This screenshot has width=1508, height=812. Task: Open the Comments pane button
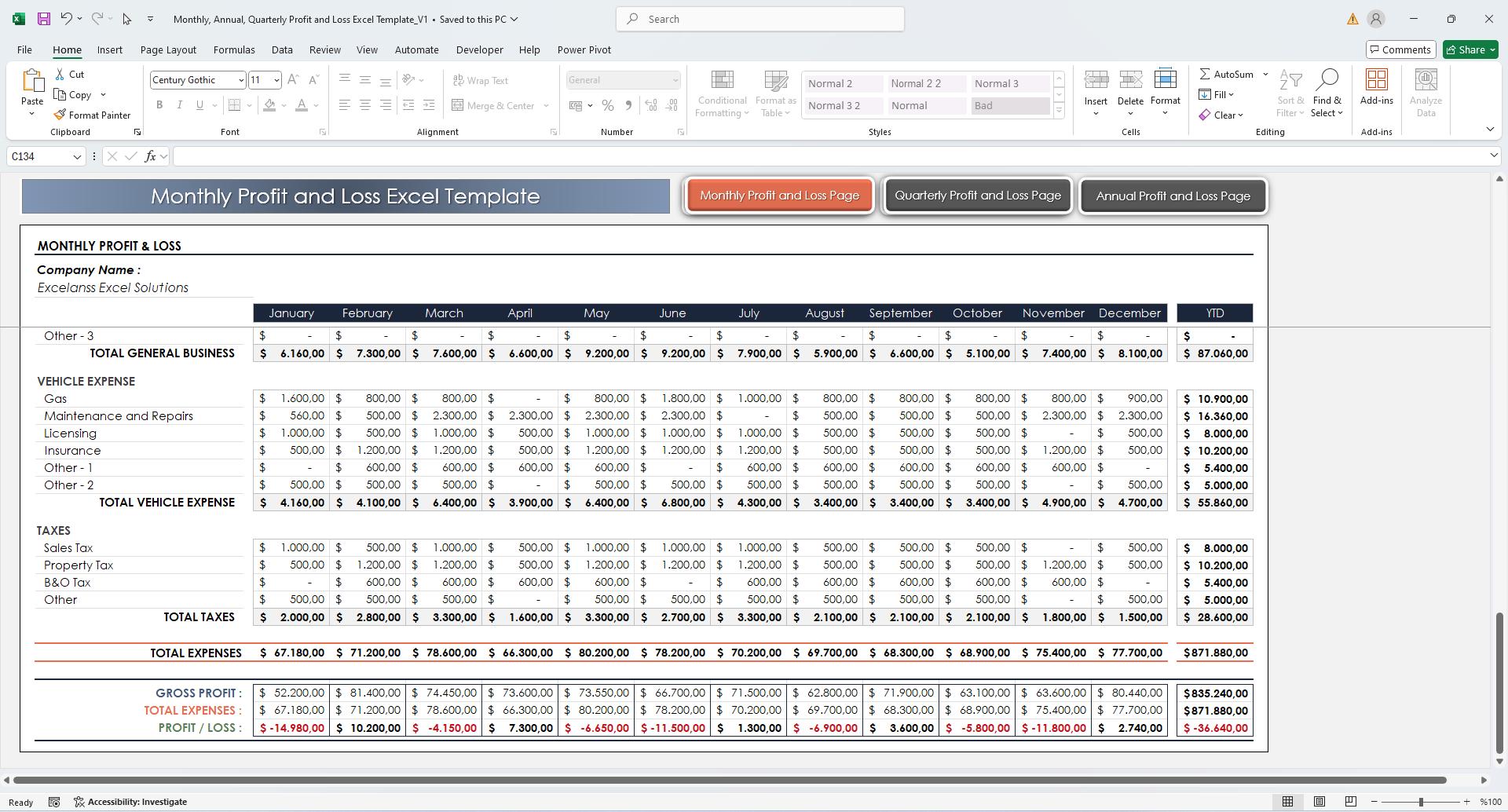click(1400, 49)
